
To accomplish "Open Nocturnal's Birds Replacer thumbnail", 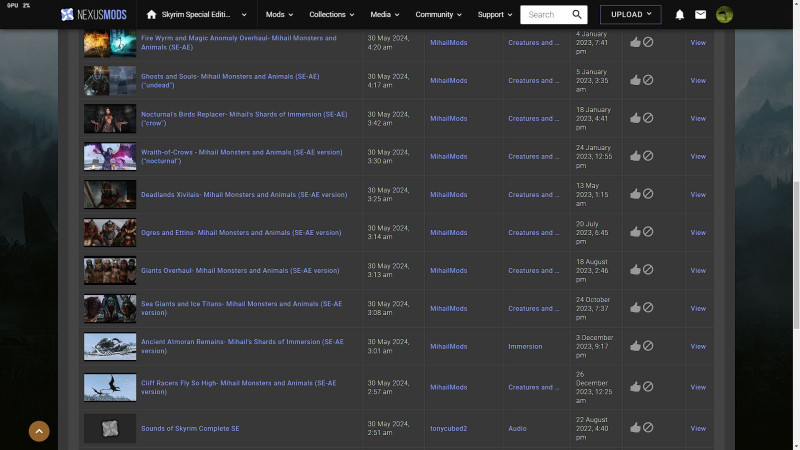I will tap(110, 118).
